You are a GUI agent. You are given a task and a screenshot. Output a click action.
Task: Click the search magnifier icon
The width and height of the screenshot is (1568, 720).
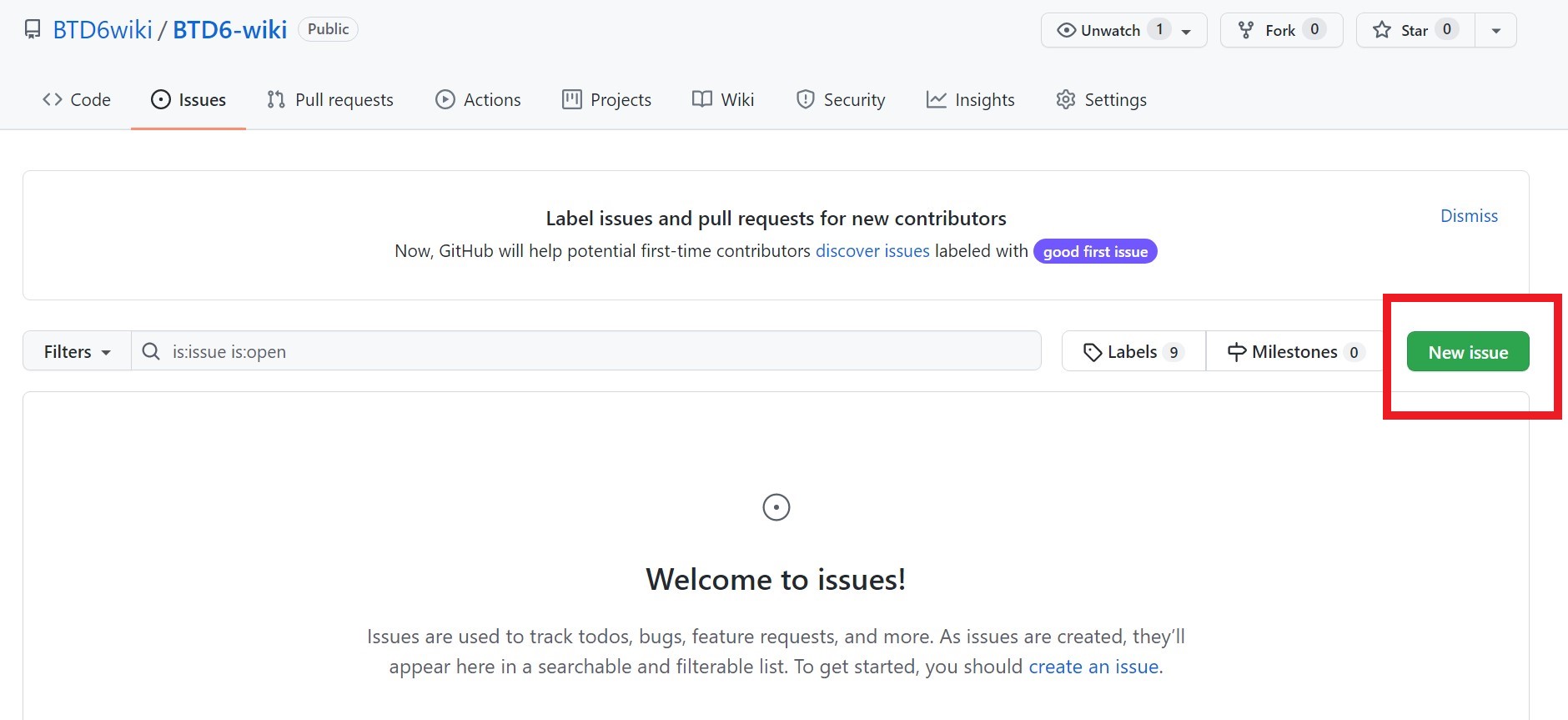click(151, 351)
